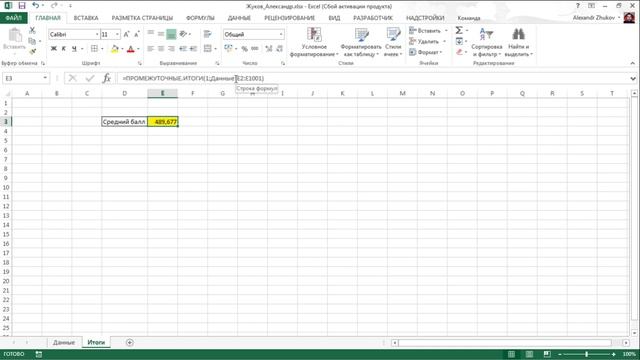Click the Merge and Center icon

pyautogui.click(x=208, y=49)
